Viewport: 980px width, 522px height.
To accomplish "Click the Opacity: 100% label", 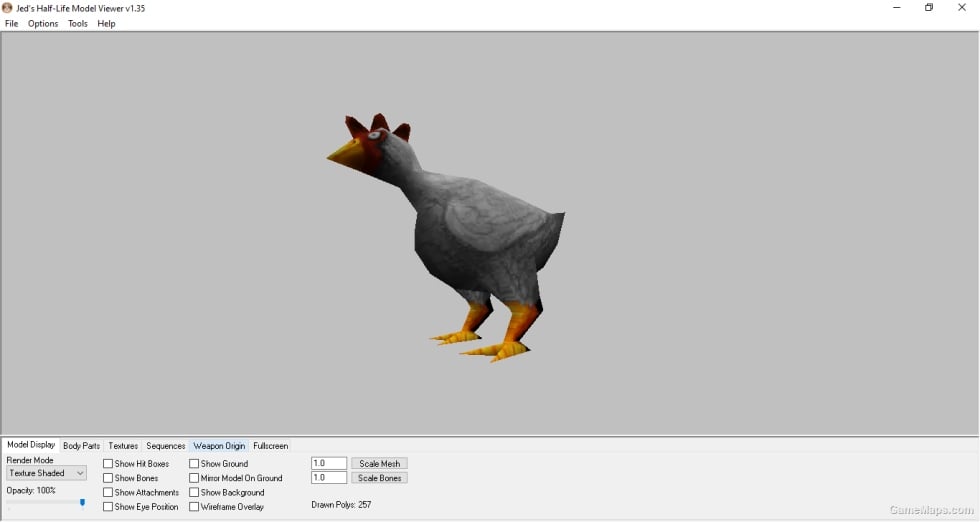I will click(31, 491).
